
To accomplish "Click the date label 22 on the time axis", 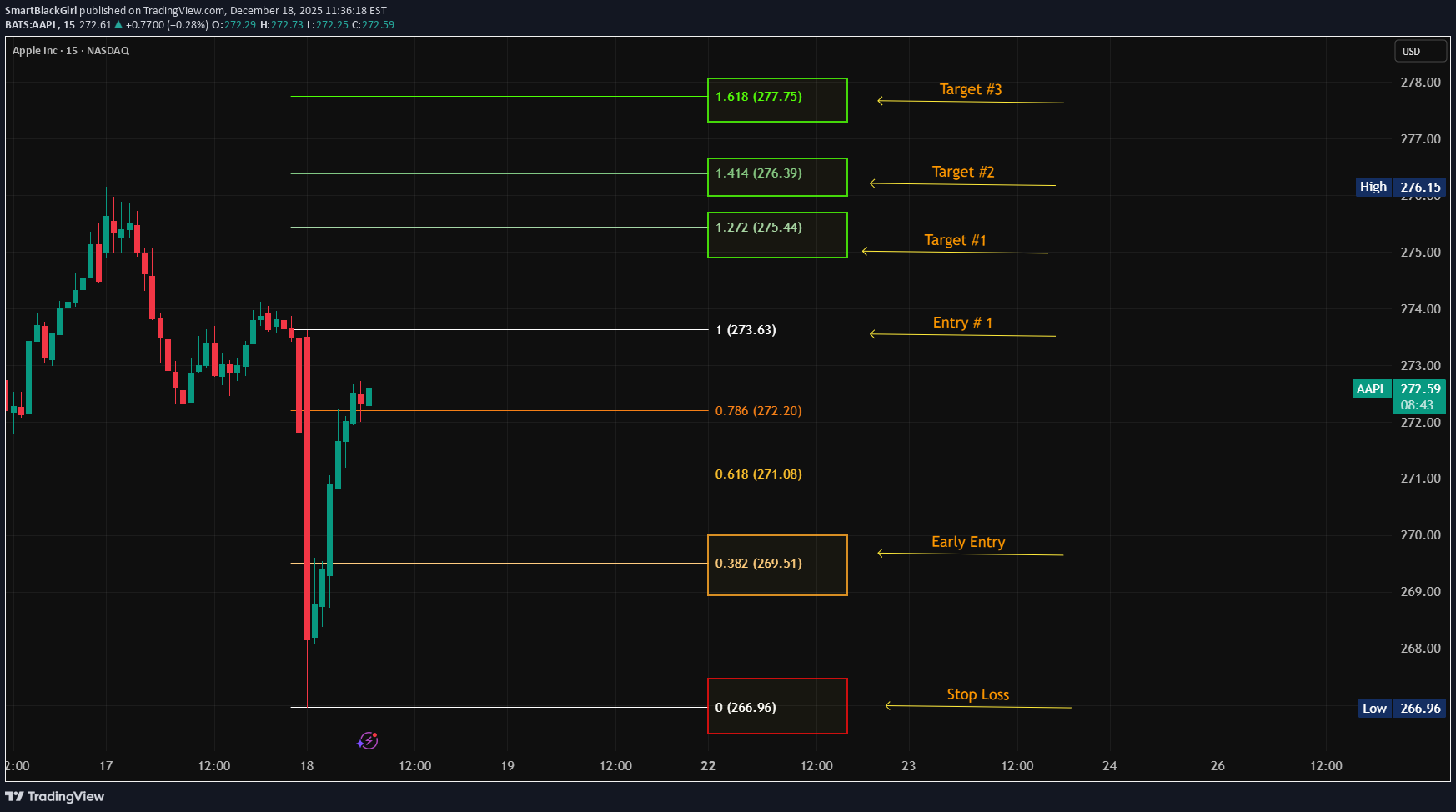I will tap(708, 766).
